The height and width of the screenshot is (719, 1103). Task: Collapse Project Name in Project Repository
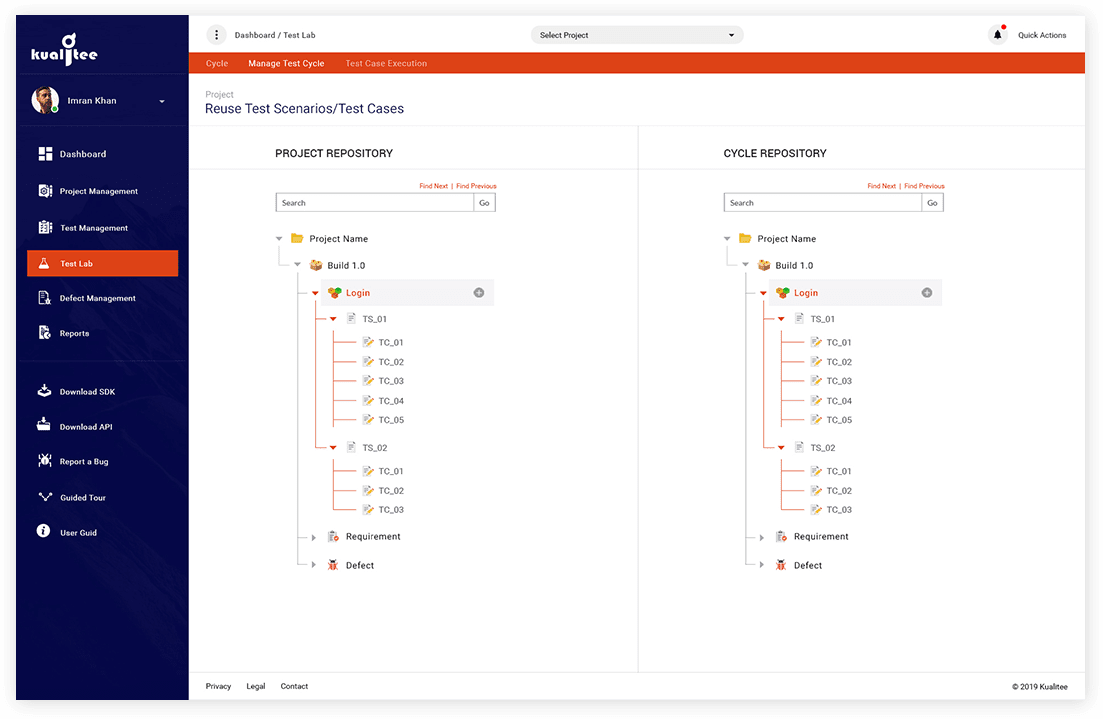pyautogui.click(x=279, y=238)
